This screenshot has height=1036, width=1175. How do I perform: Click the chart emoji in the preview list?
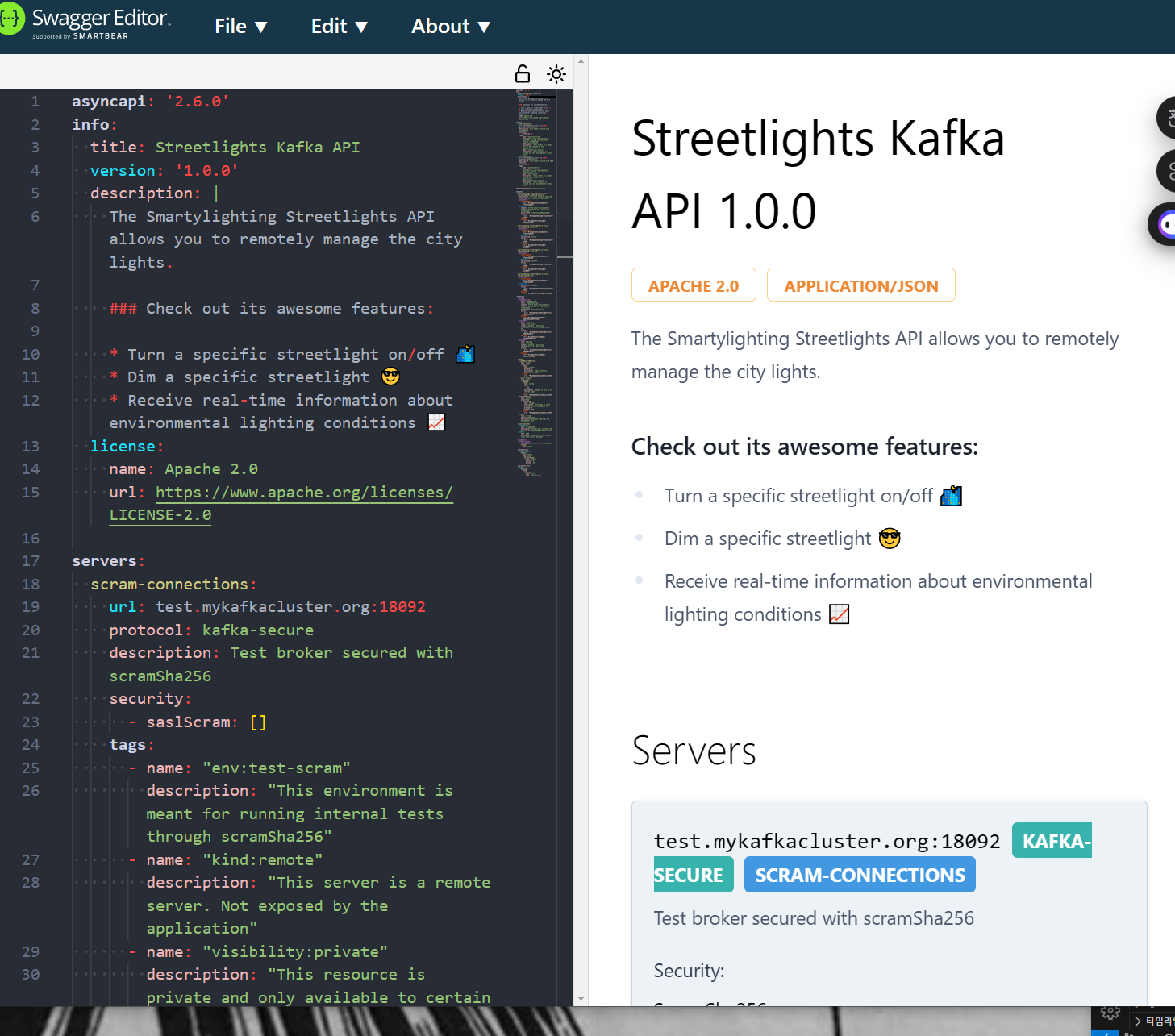tap(840, 614)
